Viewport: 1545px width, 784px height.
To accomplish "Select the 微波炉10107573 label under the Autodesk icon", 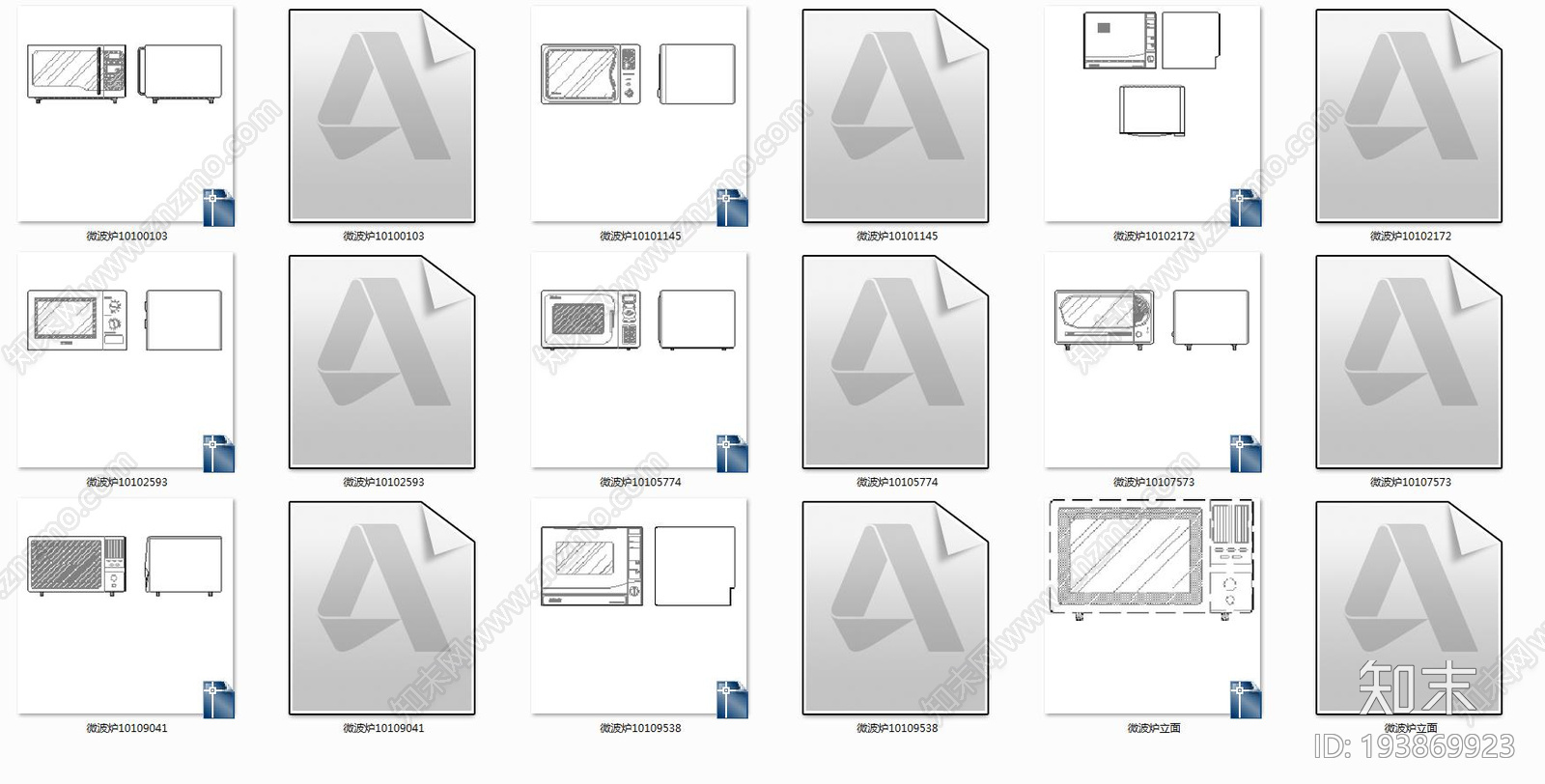I will (1411, 482).
